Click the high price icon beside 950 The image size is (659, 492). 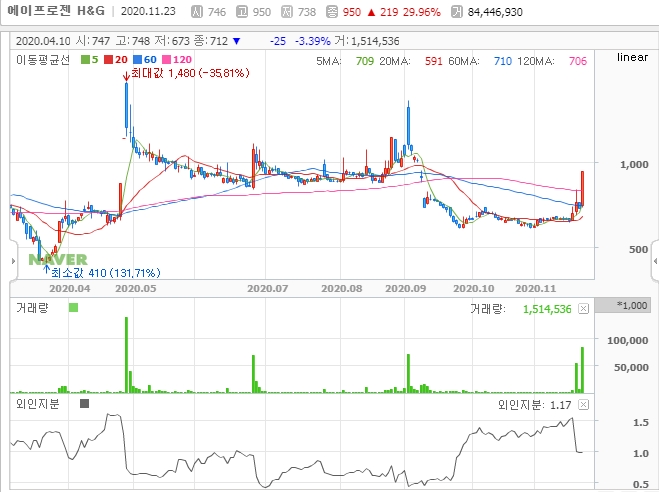tap(242, 12)
